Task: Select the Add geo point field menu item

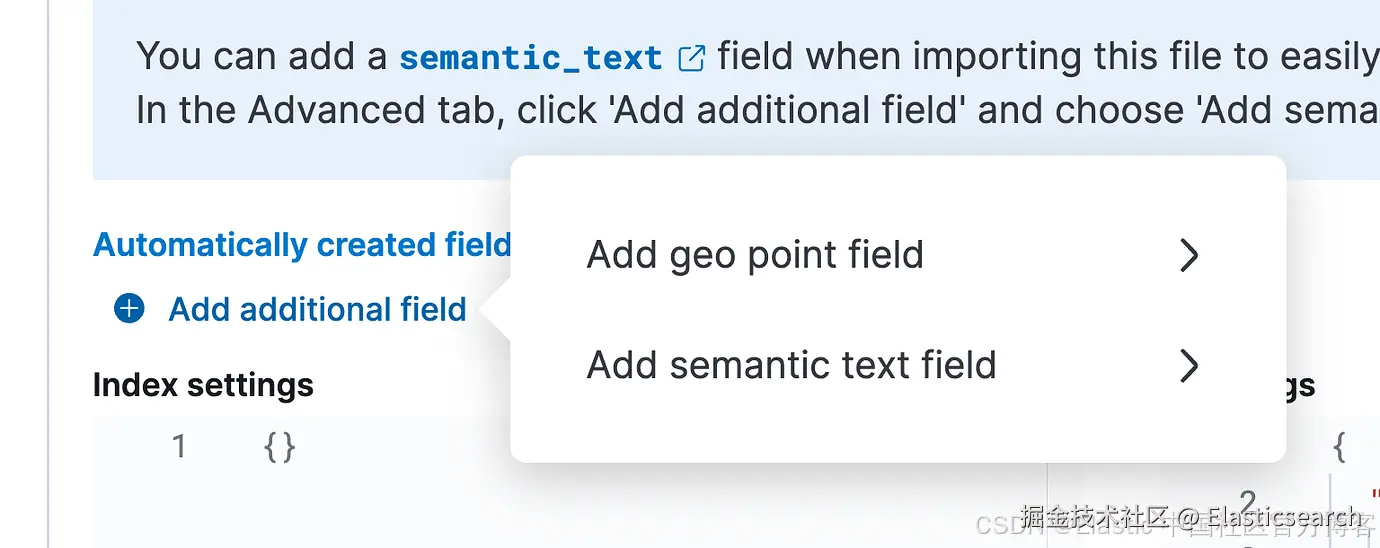Action: click(755, 256)
